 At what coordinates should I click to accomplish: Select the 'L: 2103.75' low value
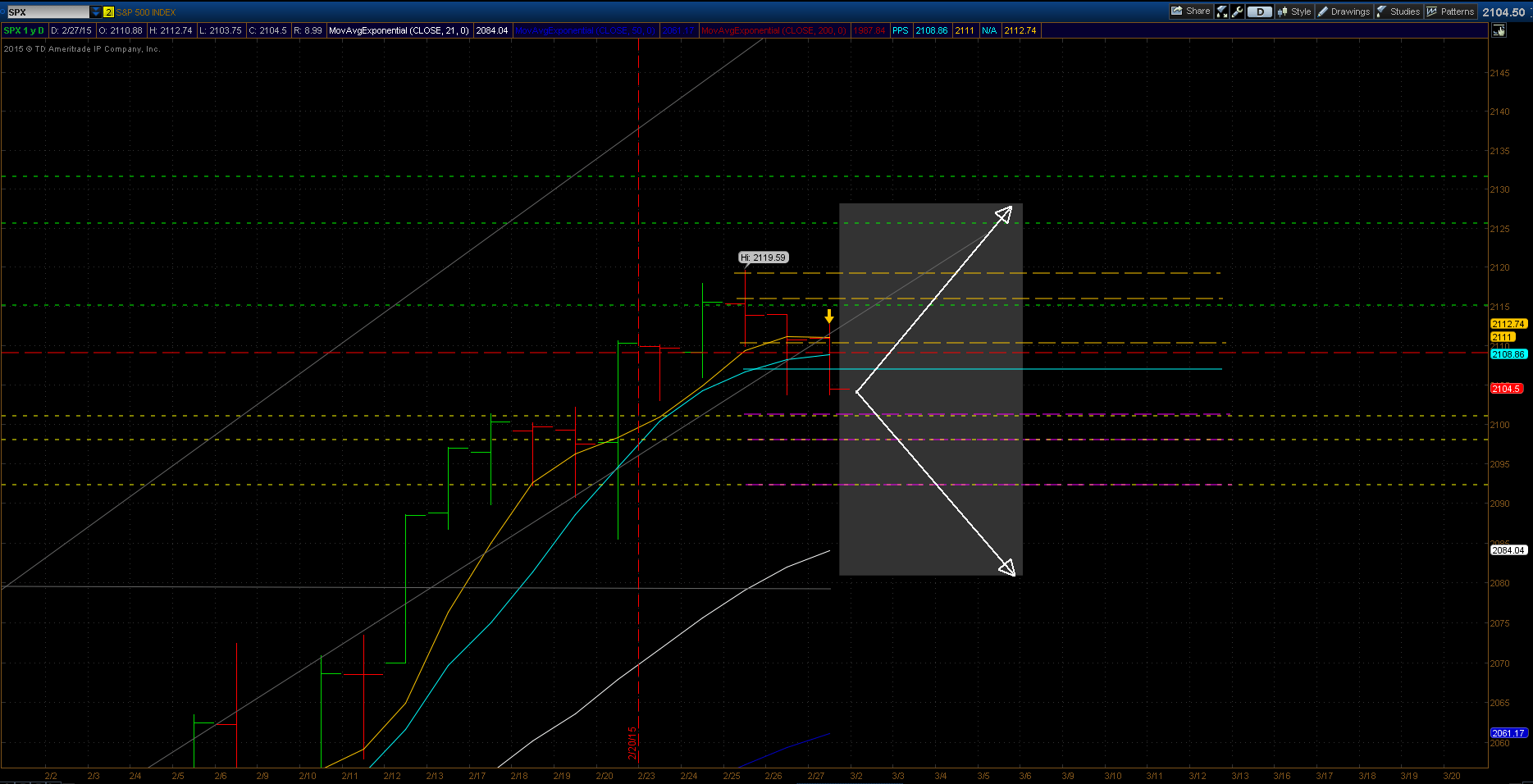point(221,30)
